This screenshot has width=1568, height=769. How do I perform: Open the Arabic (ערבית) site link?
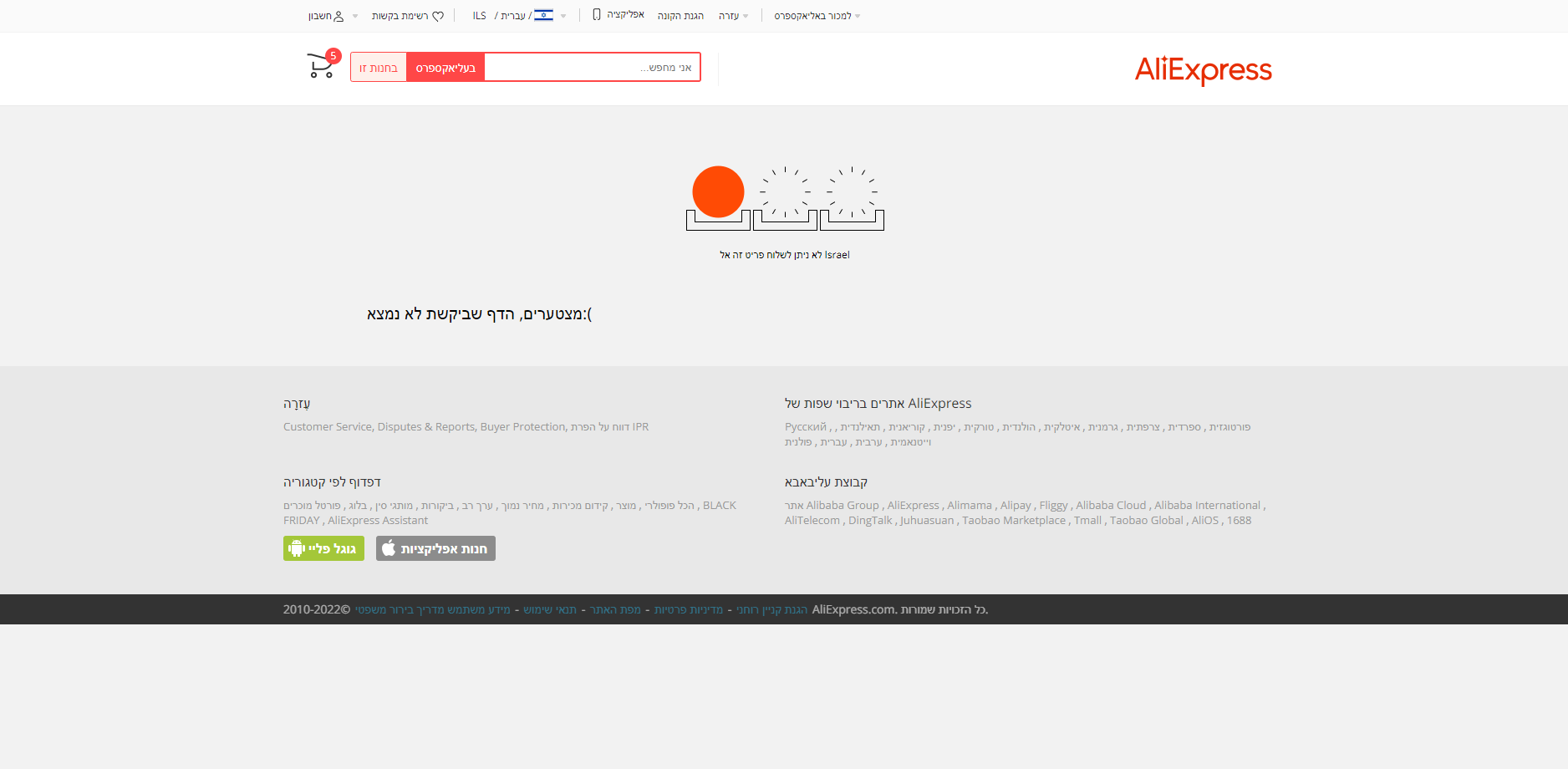[x=869, y=441]
